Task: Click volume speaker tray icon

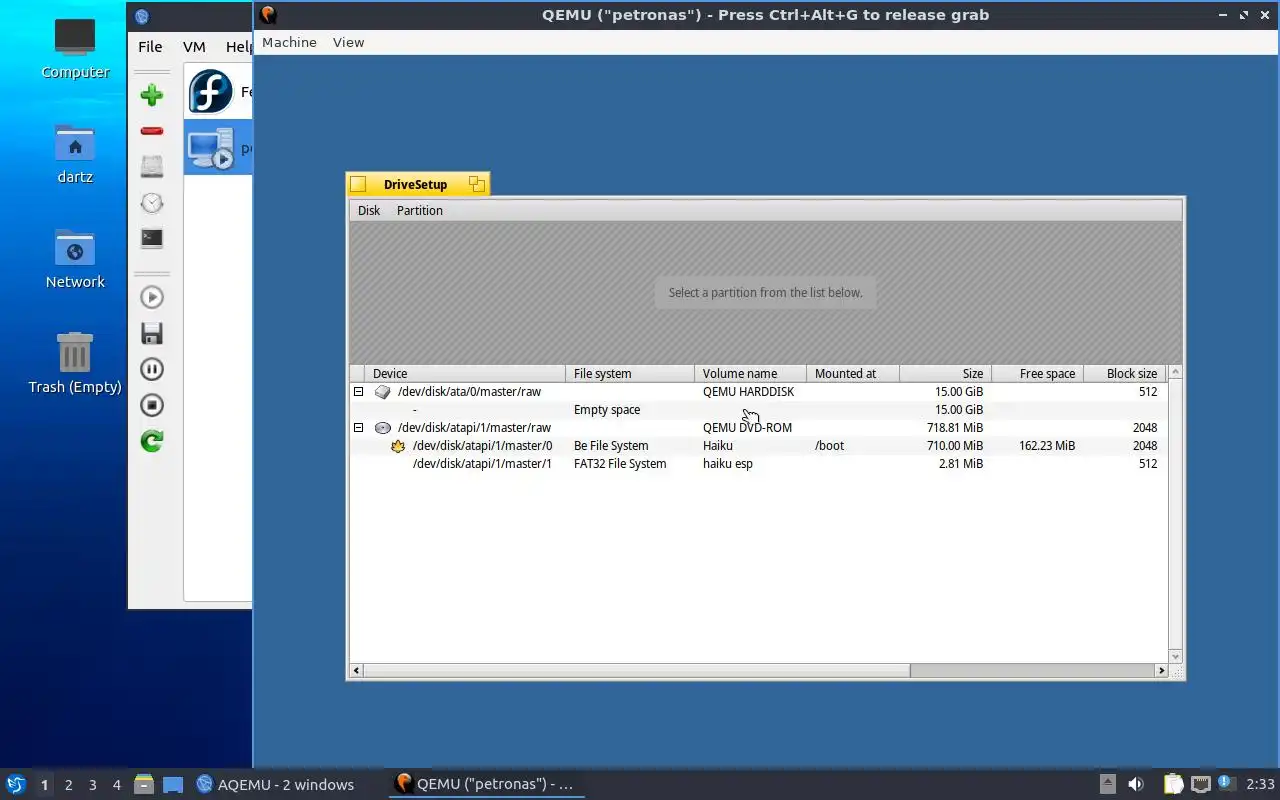Action: pyautogui.click(x=1136, y=784)
